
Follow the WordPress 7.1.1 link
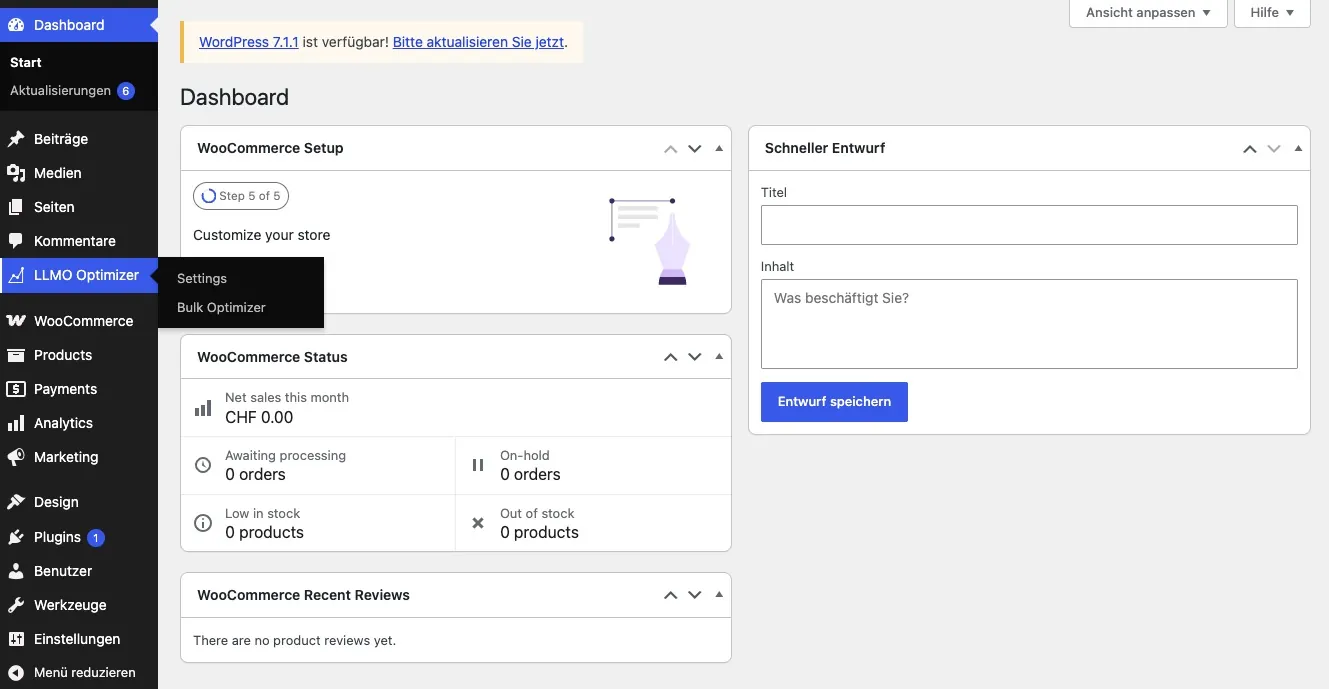click(x=249, y=43)
